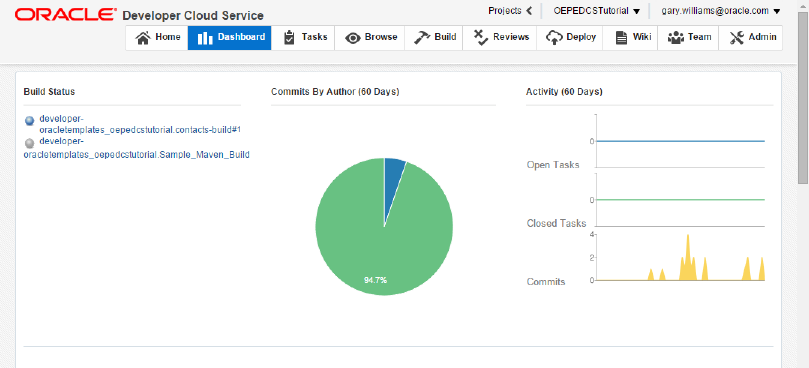Viewport: 809px width, 368px height.
Task: Collapse Projects with the left chevron
Action: (529, 11)
